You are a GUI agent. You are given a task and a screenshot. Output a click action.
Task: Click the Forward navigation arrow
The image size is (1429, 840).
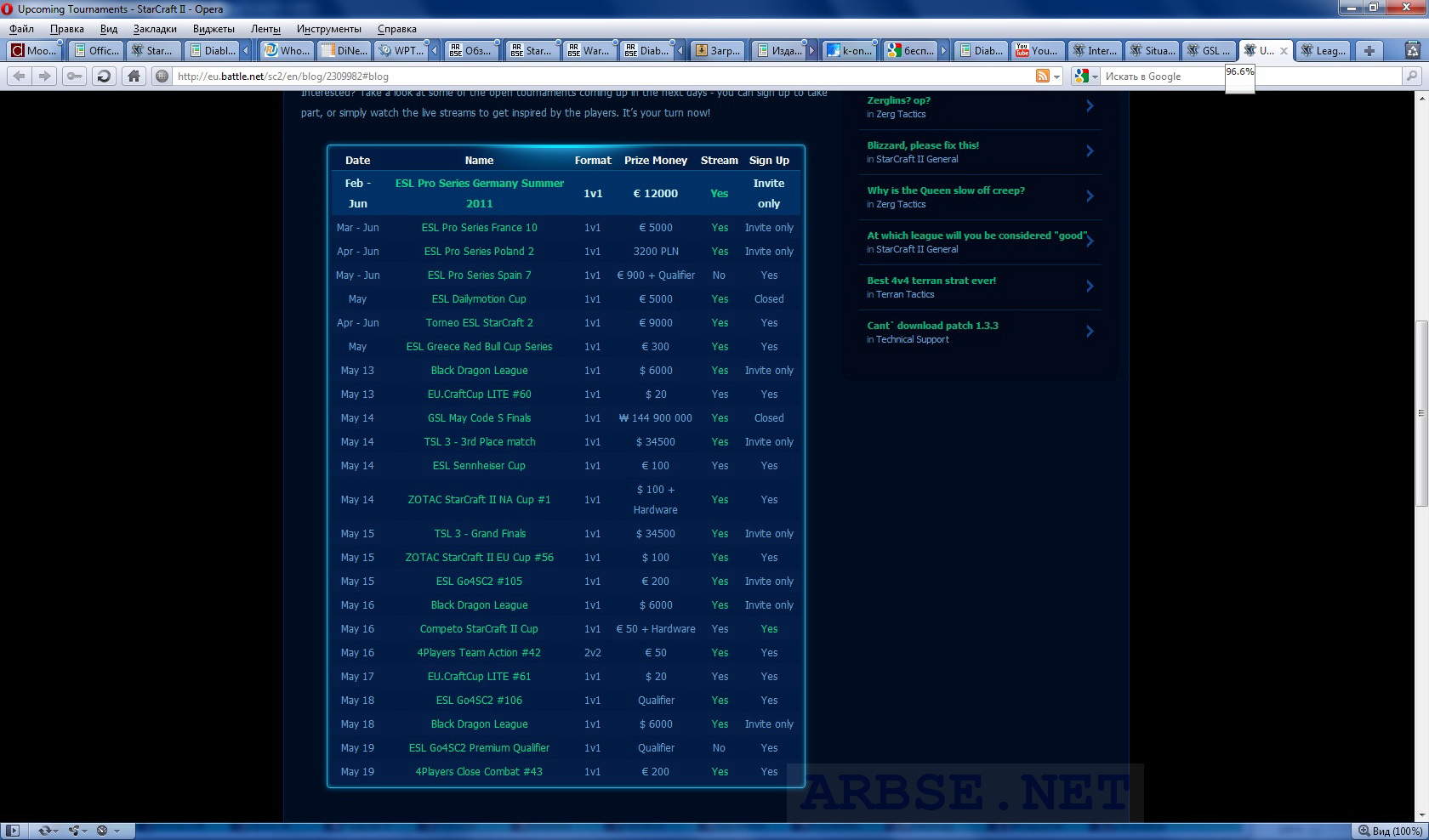44,76
